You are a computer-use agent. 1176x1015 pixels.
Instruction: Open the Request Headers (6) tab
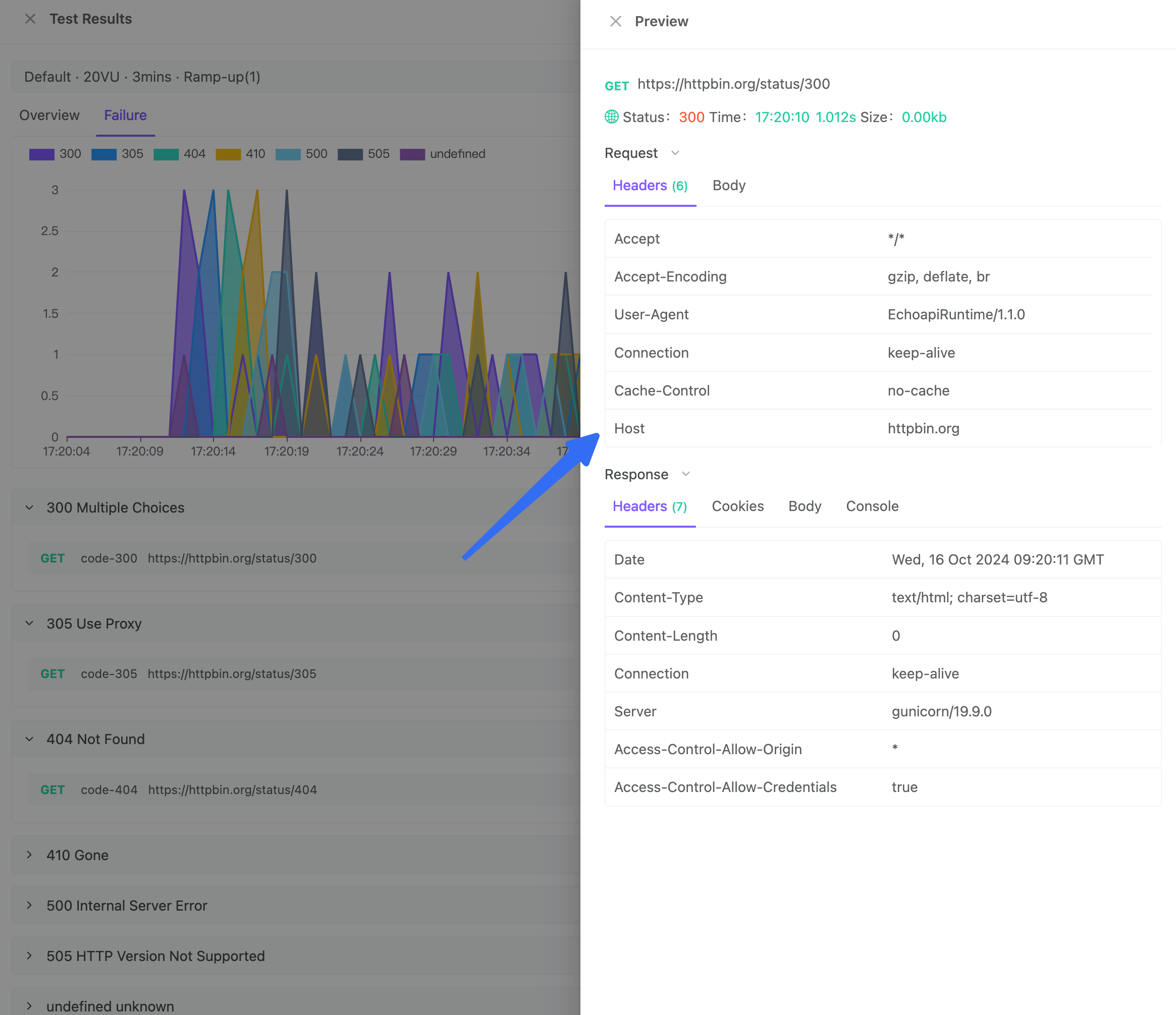point(651,186)
